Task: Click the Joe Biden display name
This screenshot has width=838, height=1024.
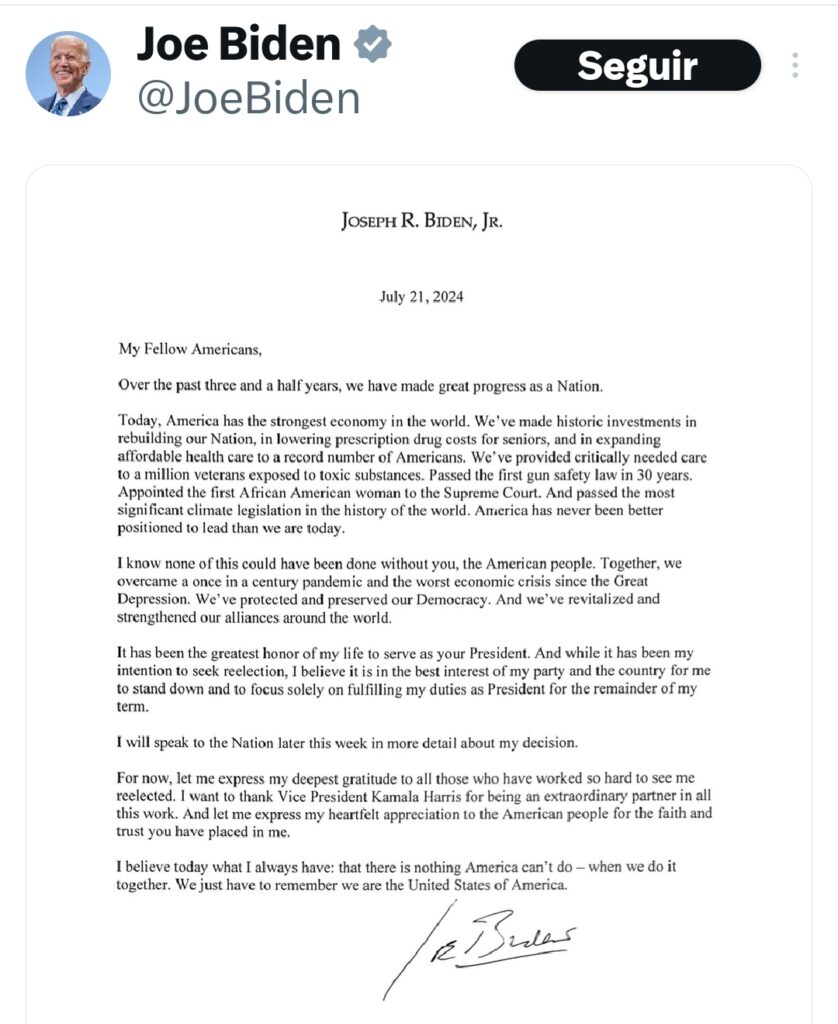Action: pyautogui.click(x=237, y=44)
